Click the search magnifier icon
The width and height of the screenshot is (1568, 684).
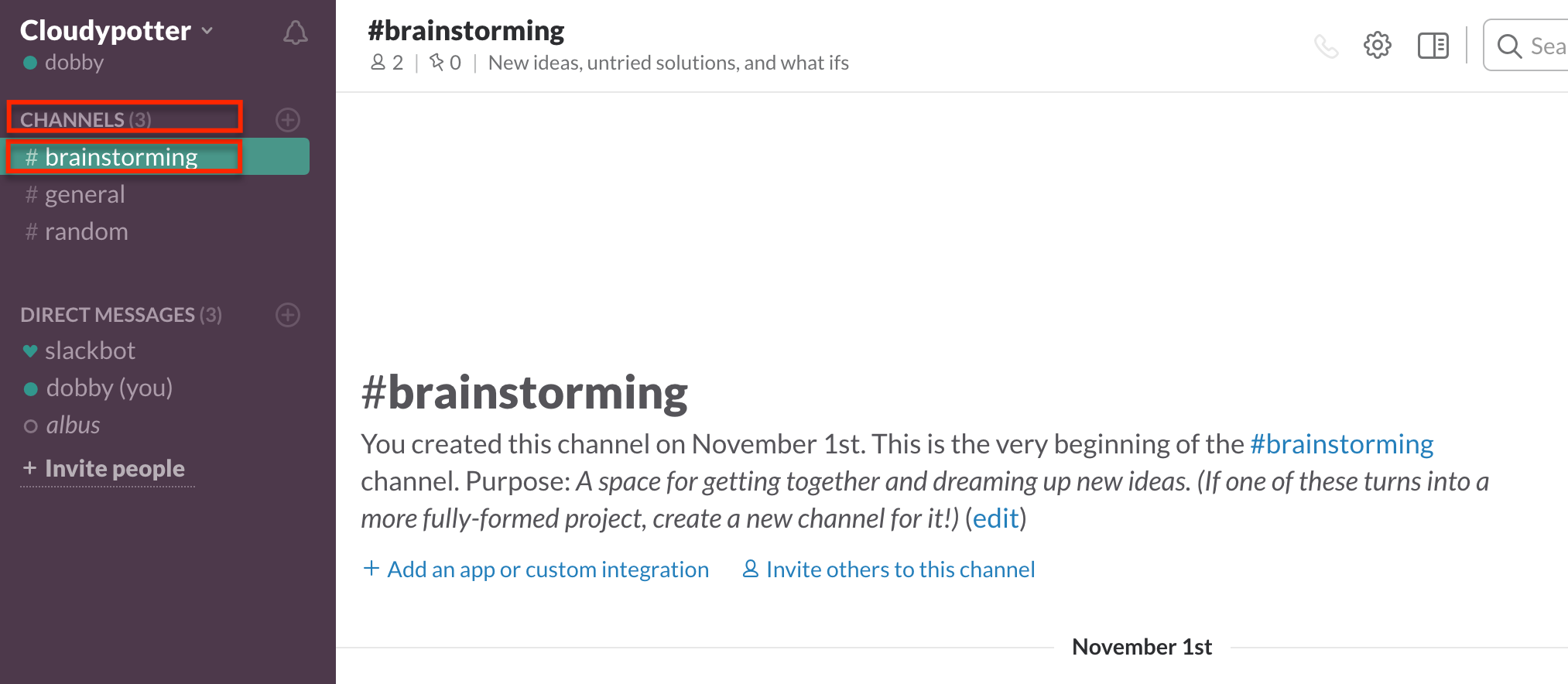(1509, 46)
